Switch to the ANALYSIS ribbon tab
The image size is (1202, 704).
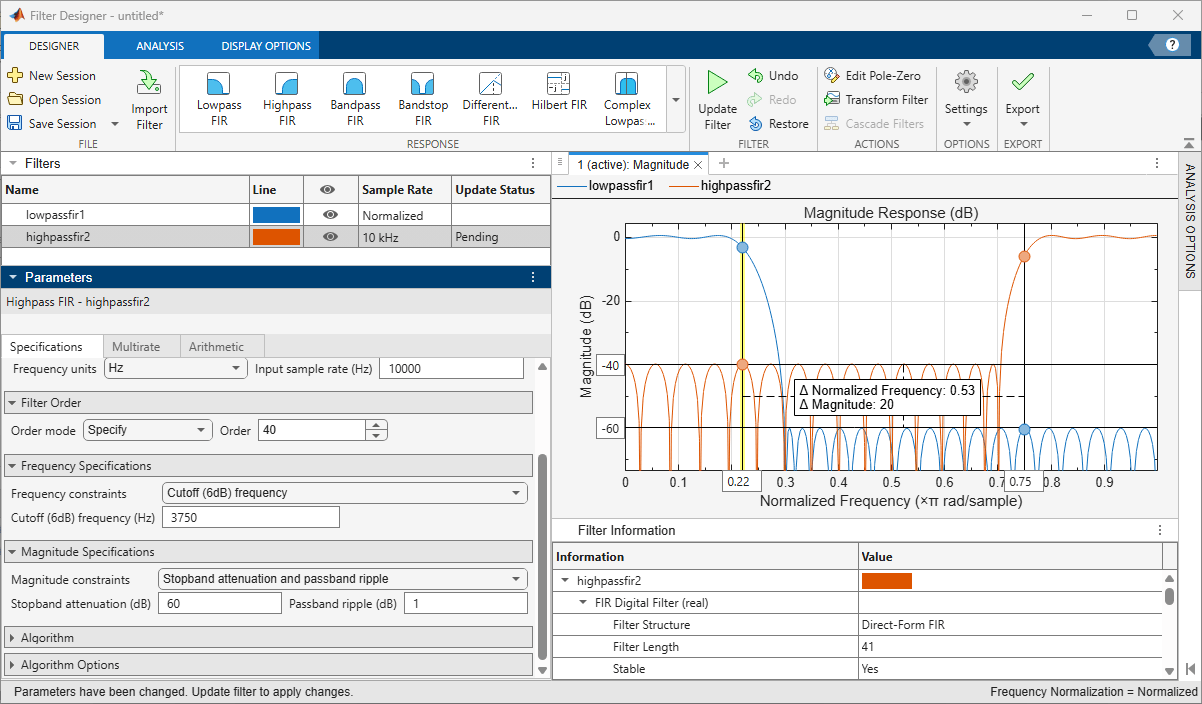tap(160, 46)
